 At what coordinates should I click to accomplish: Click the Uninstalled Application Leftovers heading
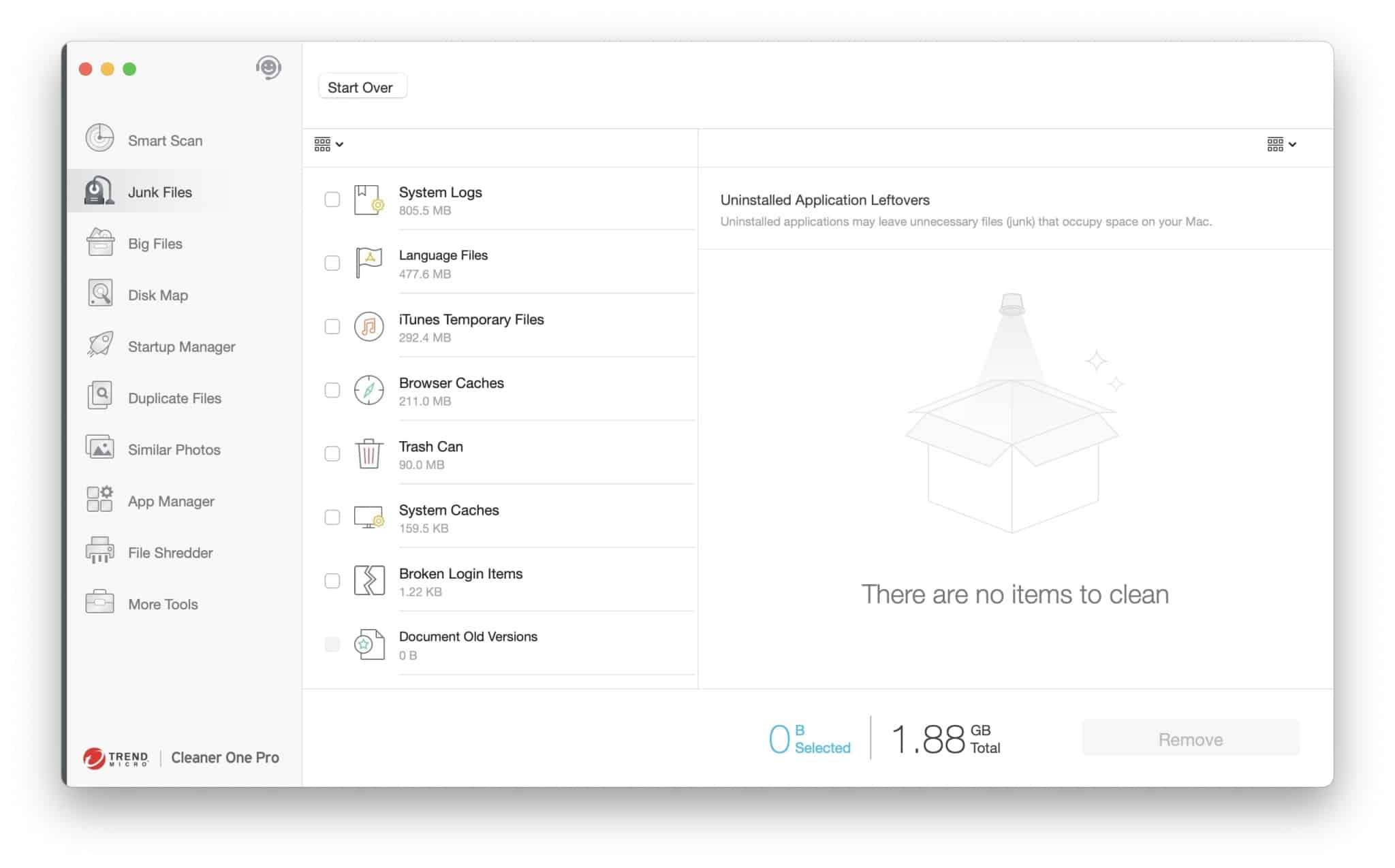825,200
